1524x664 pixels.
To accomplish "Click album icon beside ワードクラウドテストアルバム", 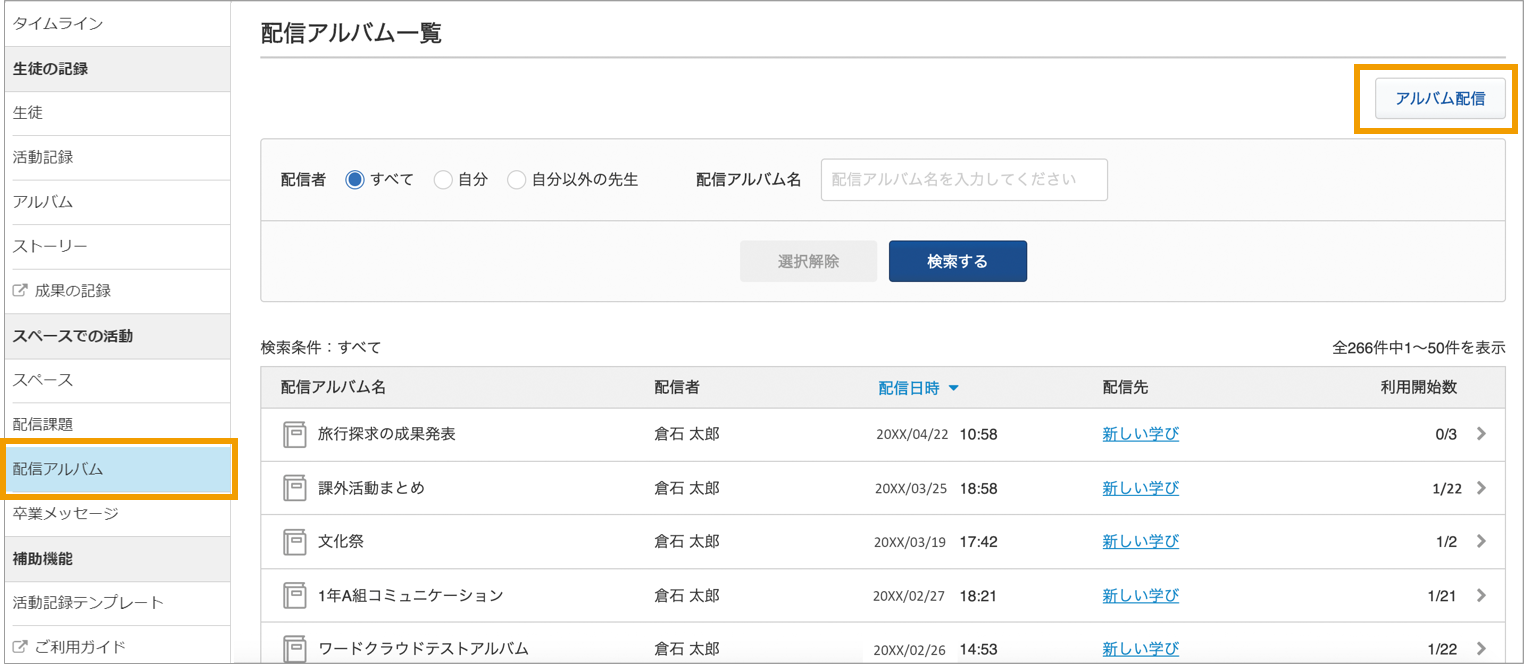I will (x=294, y=648).
